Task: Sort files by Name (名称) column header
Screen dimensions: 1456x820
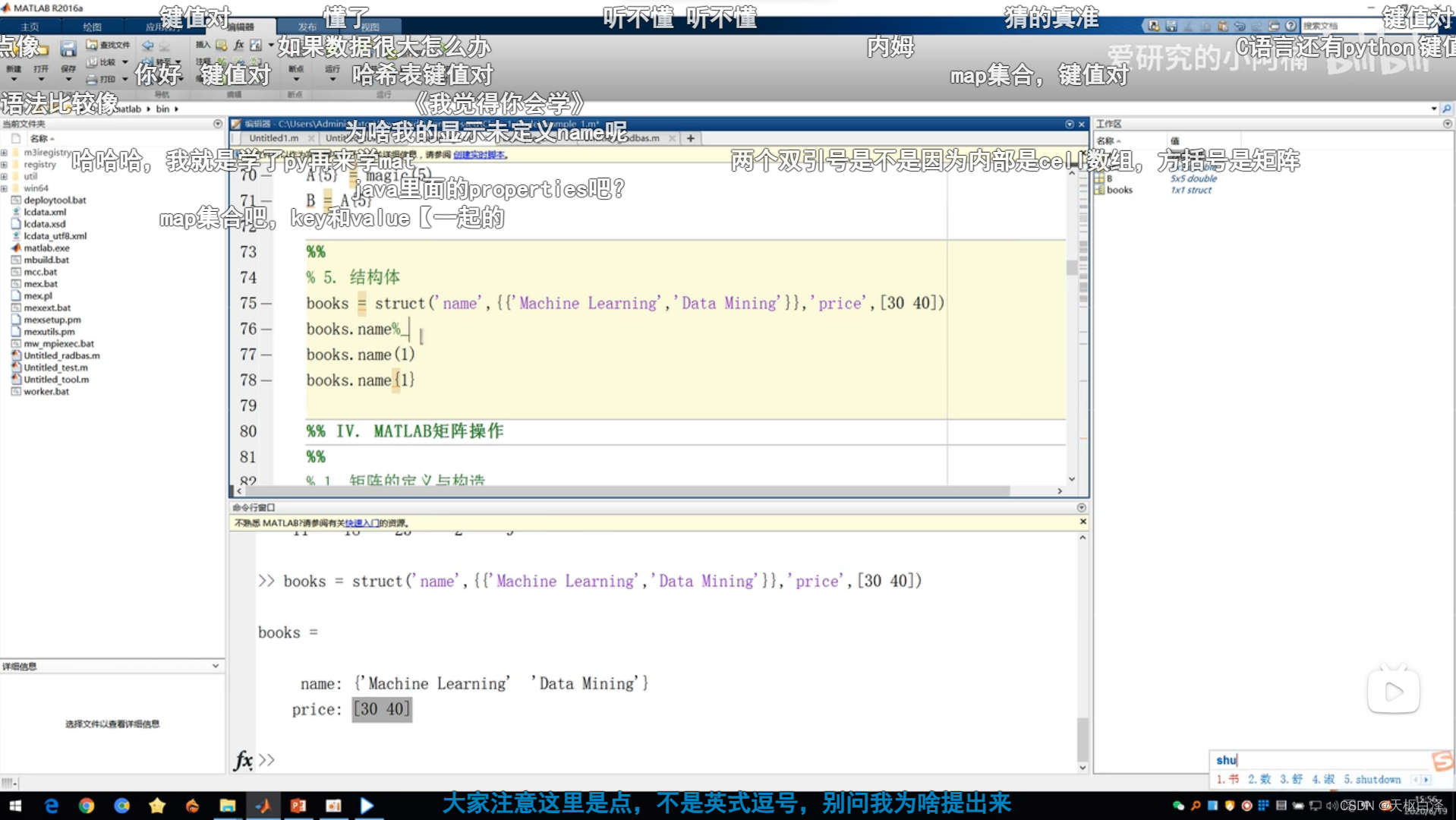Action: (42, 139)
